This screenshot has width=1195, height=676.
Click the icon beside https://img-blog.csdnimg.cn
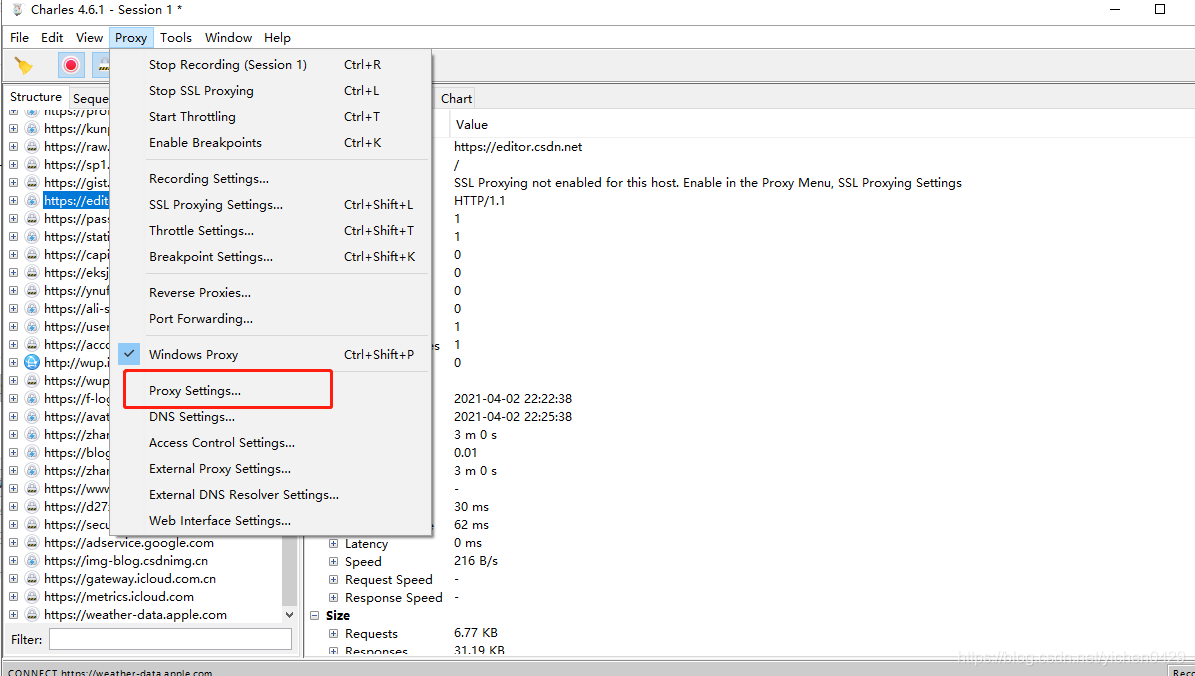click(32, 561)
